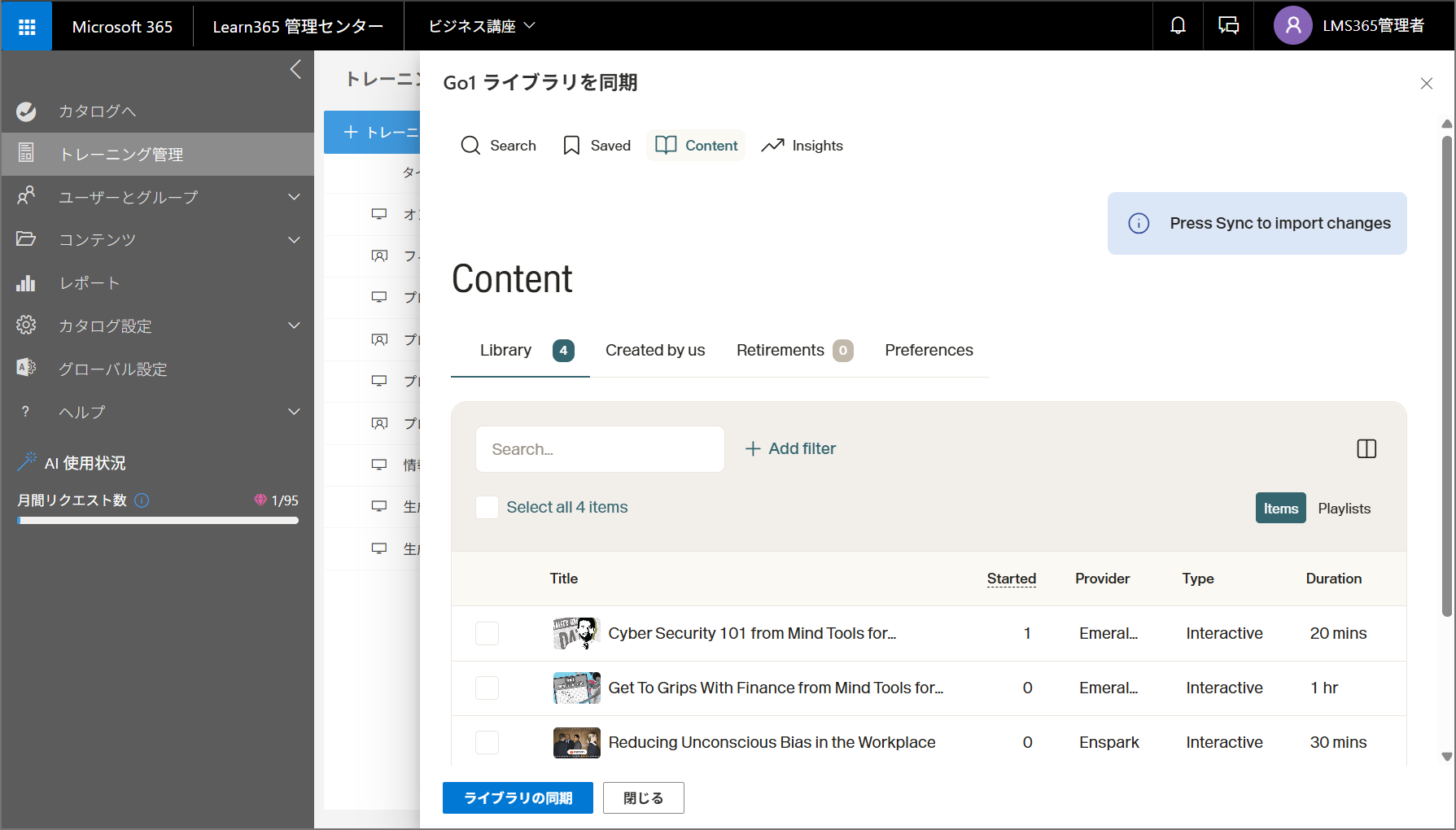Click the help question mark icon
This screenshot has width=1456, height=830.
click(25, 412)
